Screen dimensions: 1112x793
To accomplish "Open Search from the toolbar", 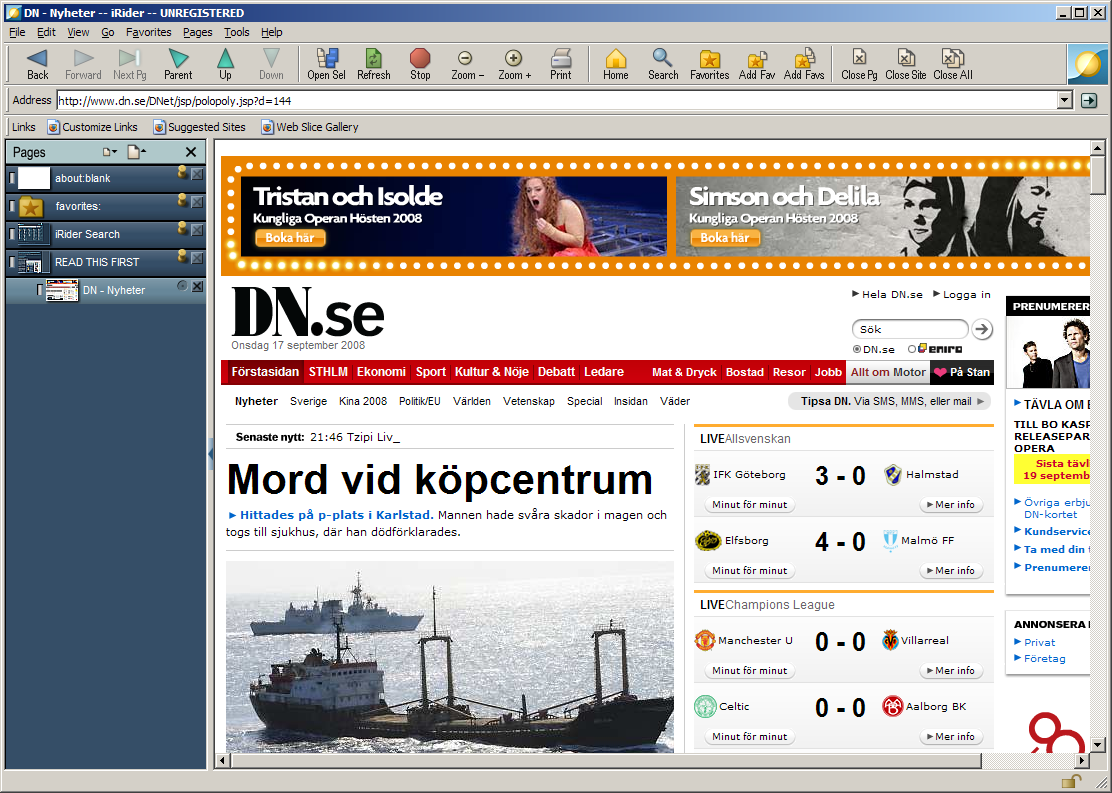I will [662, 58].
